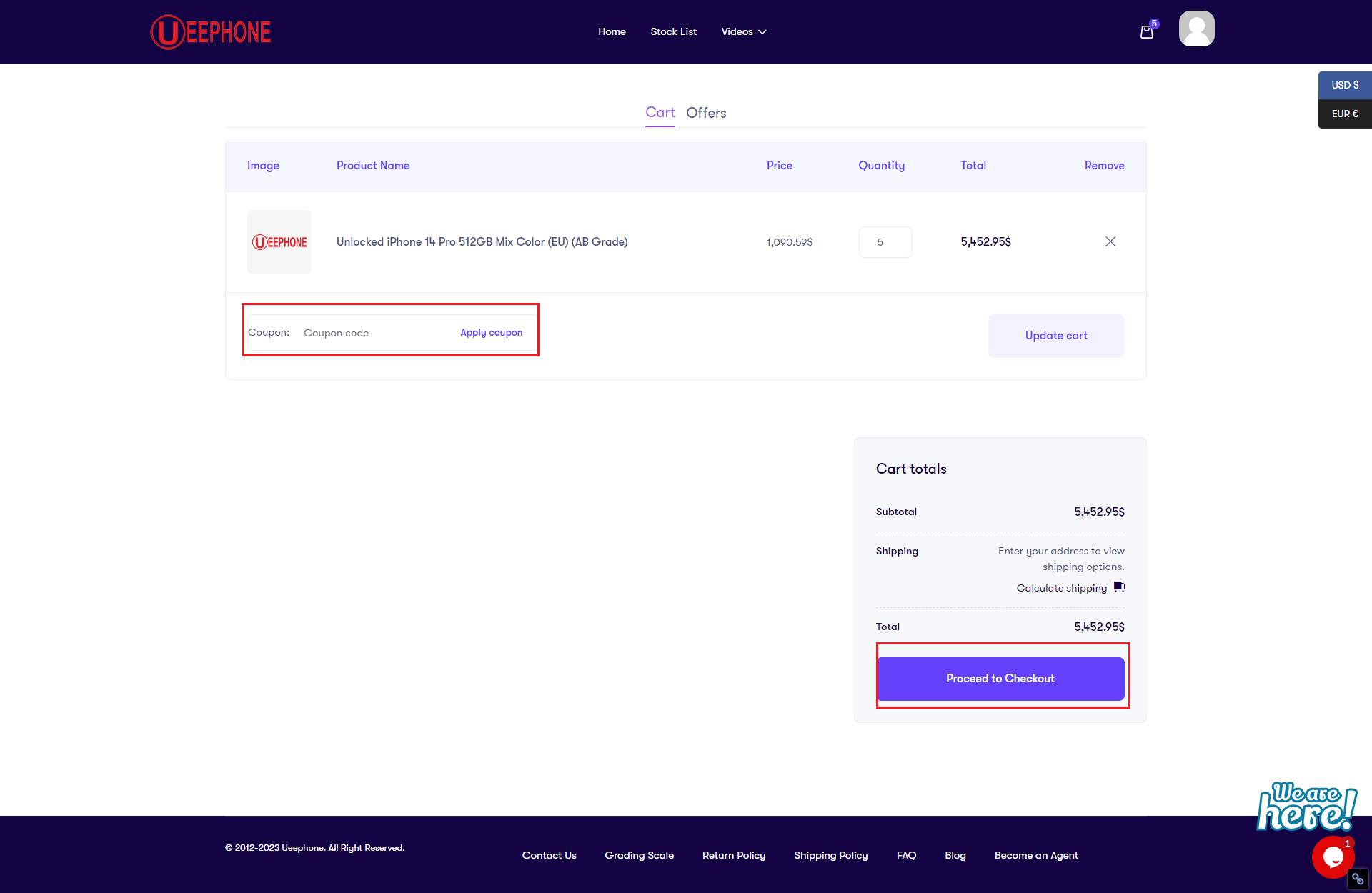Open Become an Agent footer link
This screenshot has width=1372, height=893.
pyautogui.click(x=1036, y=855)
